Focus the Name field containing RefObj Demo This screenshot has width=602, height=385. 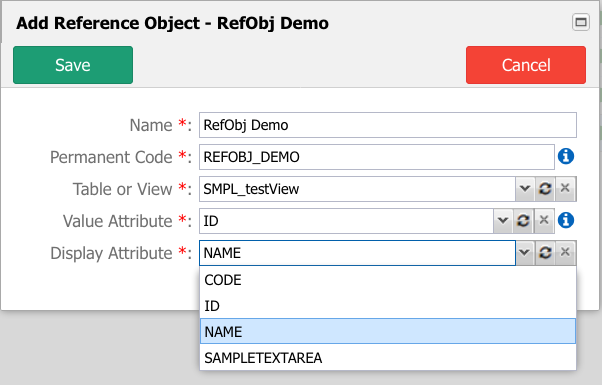click(x=388, y=125)
